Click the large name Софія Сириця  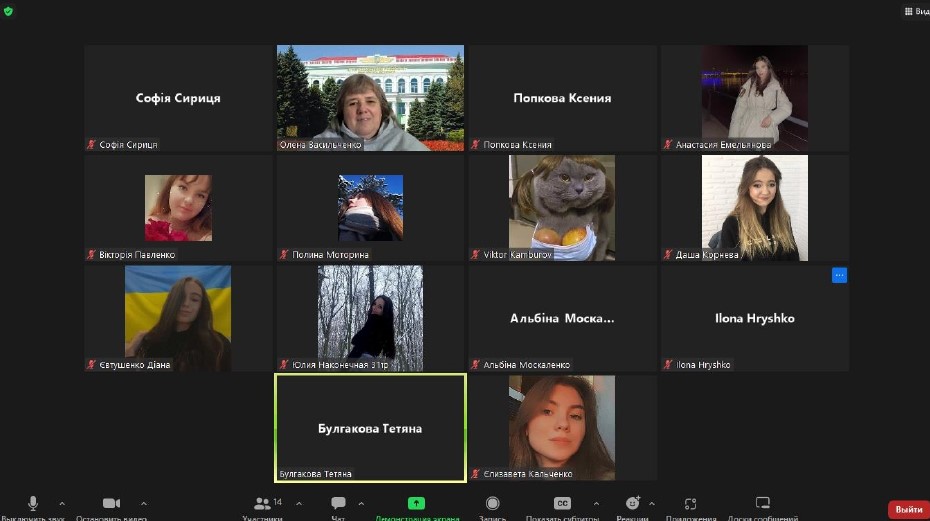(x=178, y=98)
